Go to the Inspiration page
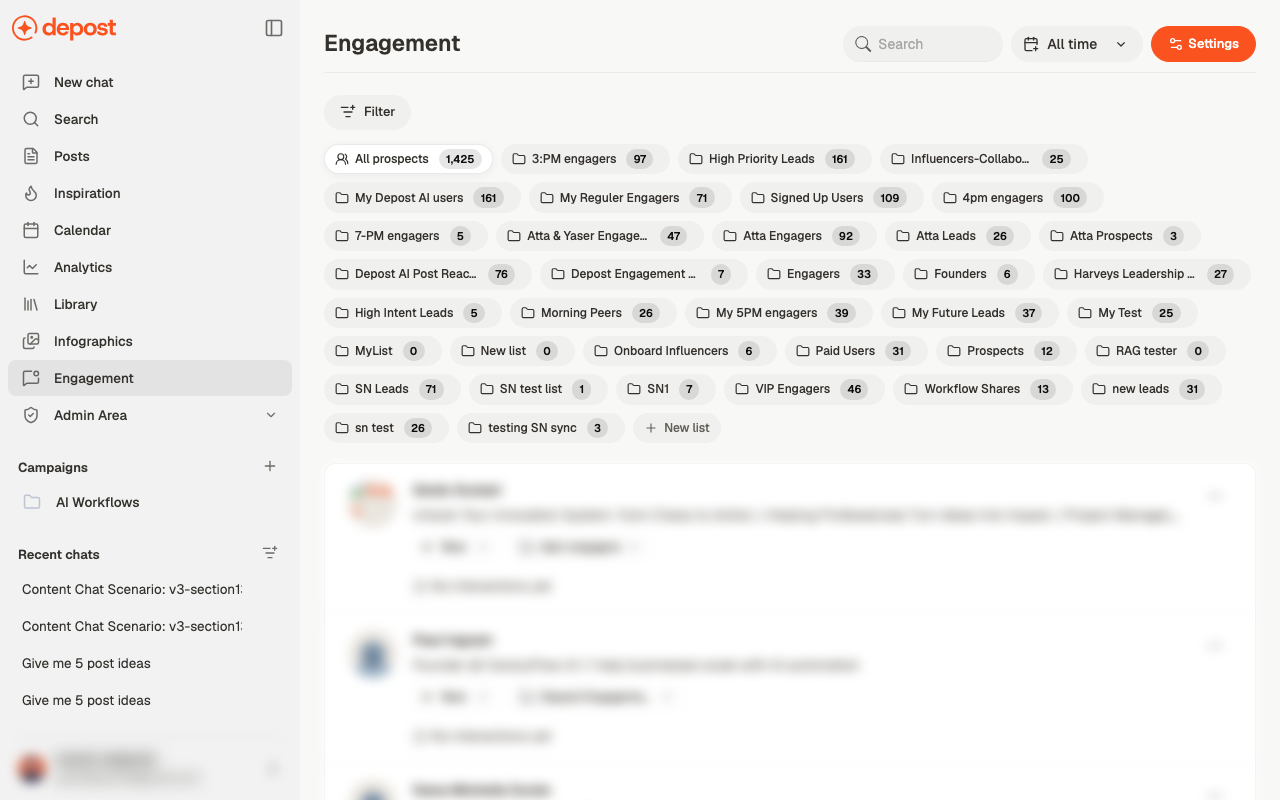Screen dimensions: 1280x800 (x=150, y=193)
